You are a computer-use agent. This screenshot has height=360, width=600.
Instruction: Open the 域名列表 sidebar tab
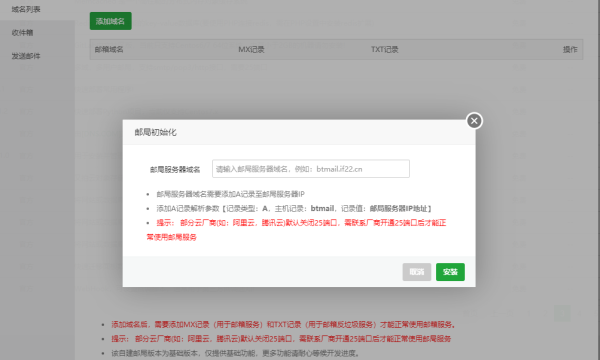coord(26,9)
